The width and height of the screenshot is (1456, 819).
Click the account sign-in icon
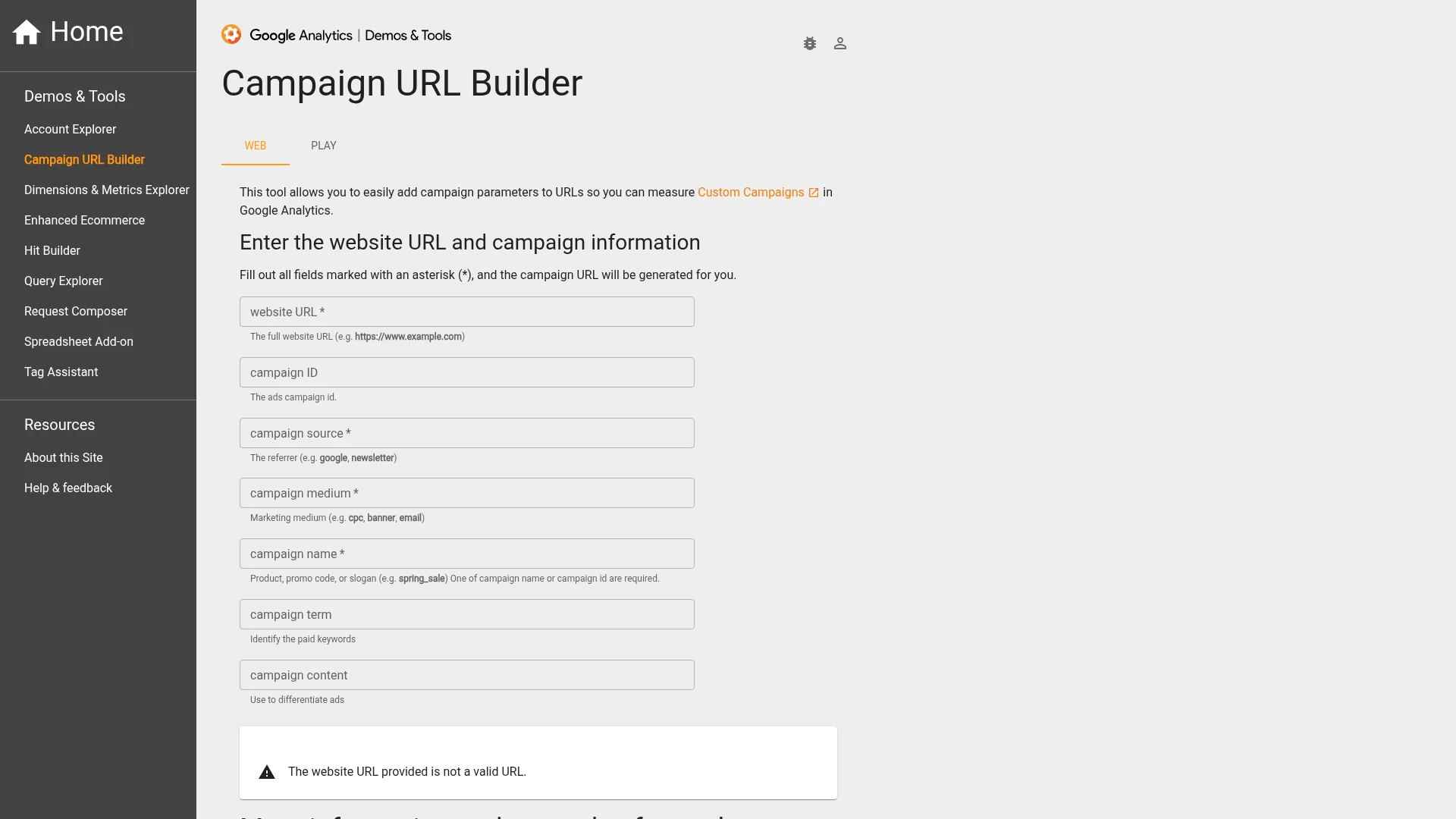840,43
